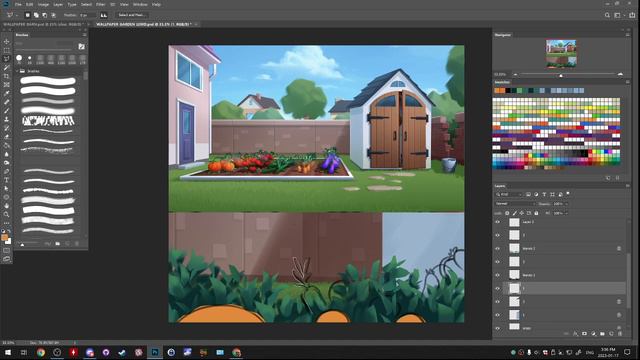Click the New selection button in options
Screen dimensions: 640x360
(27, 15)
